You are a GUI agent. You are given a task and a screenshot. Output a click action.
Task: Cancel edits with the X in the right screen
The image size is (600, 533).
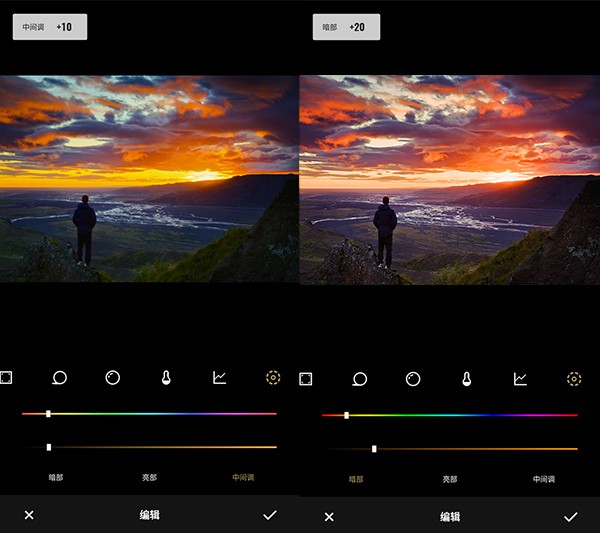pyautogui.click(x=329, y=517)
